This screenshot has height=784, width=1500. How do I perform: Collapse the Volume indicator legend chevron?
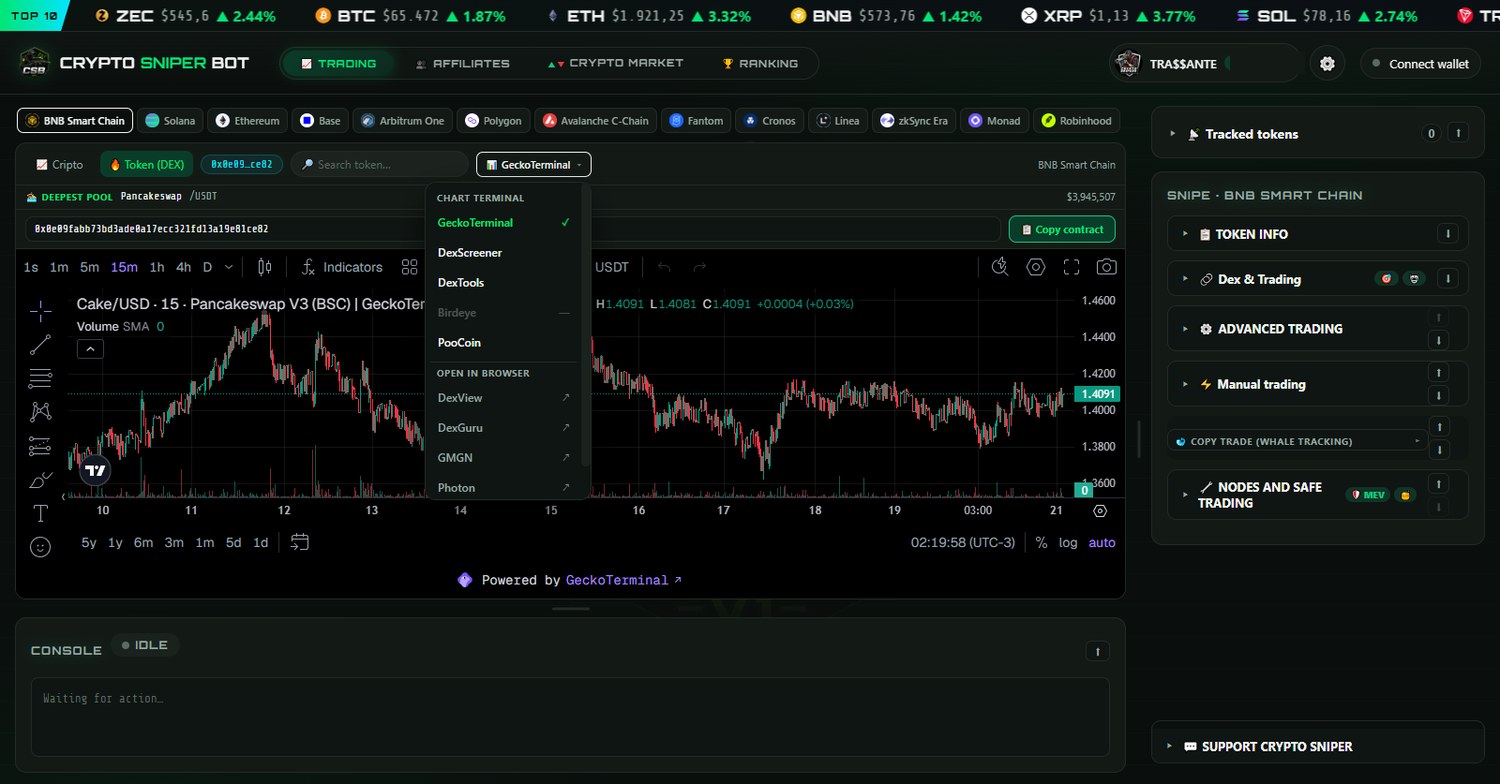[x=90, y=349]
